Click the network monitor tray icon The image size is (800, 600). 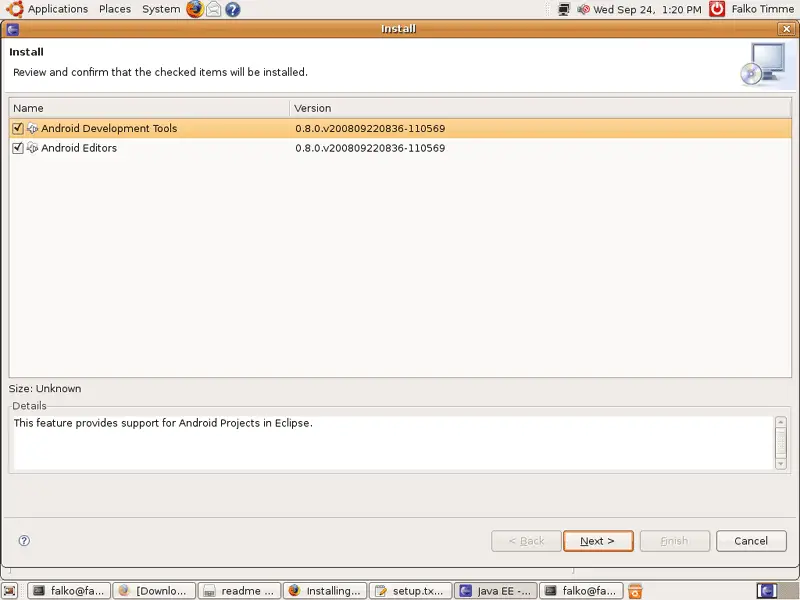[x=564, y=9]
